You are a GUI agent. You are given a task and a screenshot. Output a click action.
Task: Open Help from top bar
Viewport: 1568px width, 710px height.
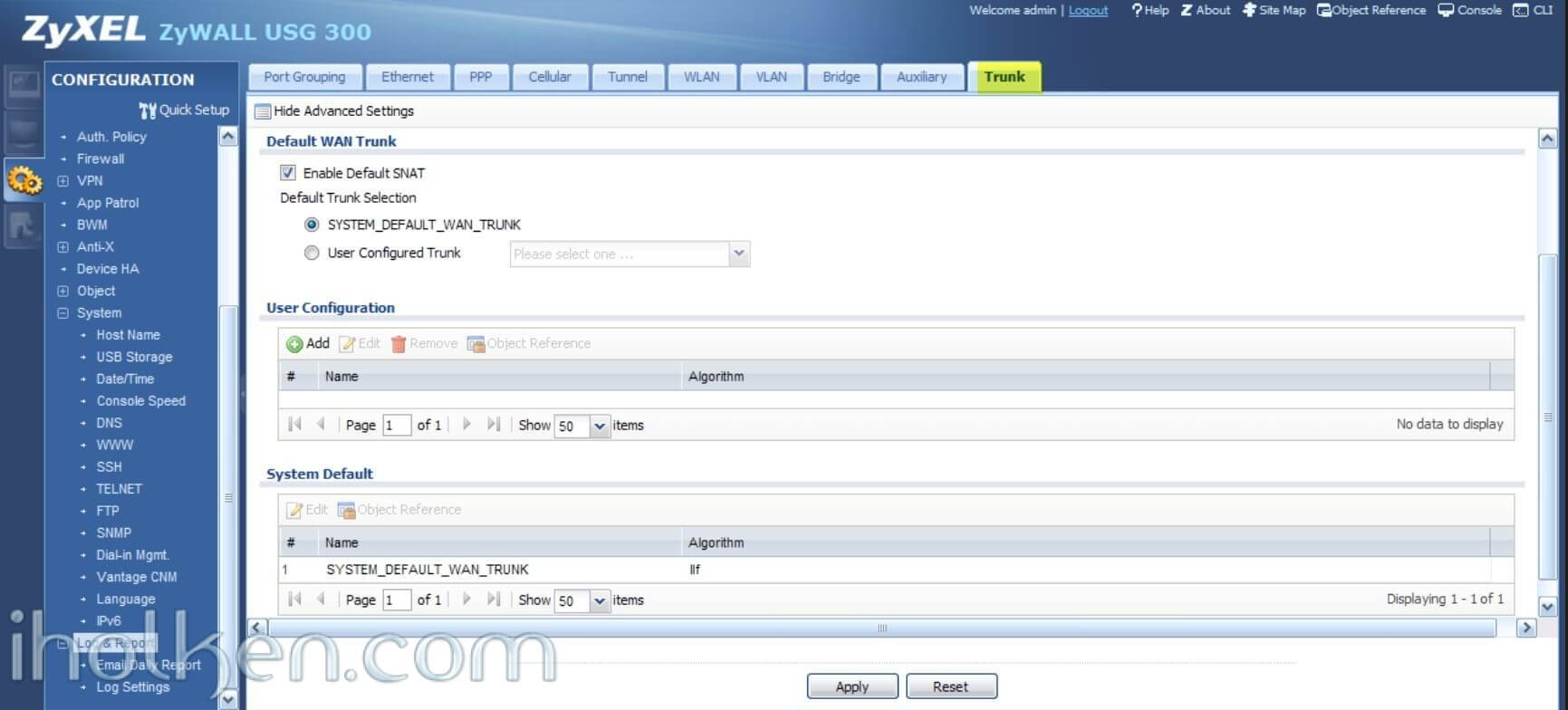(1150, 10)
